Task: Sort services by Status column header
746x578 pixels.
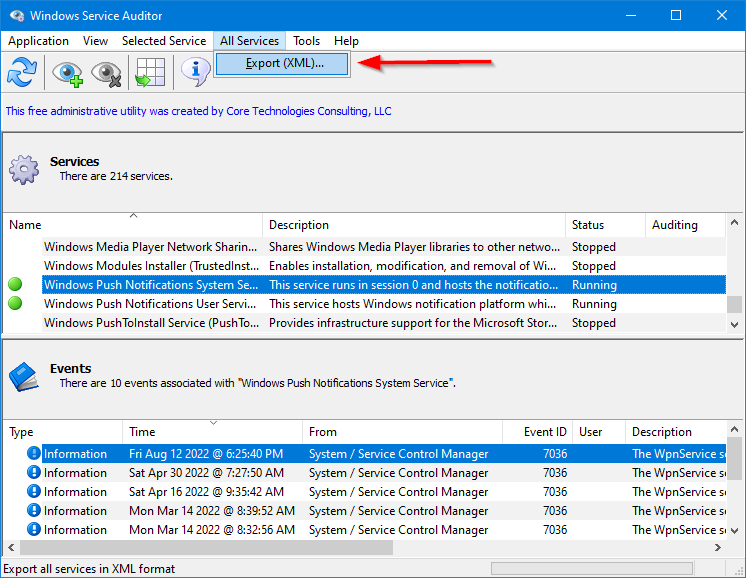Action: (606, 225)
